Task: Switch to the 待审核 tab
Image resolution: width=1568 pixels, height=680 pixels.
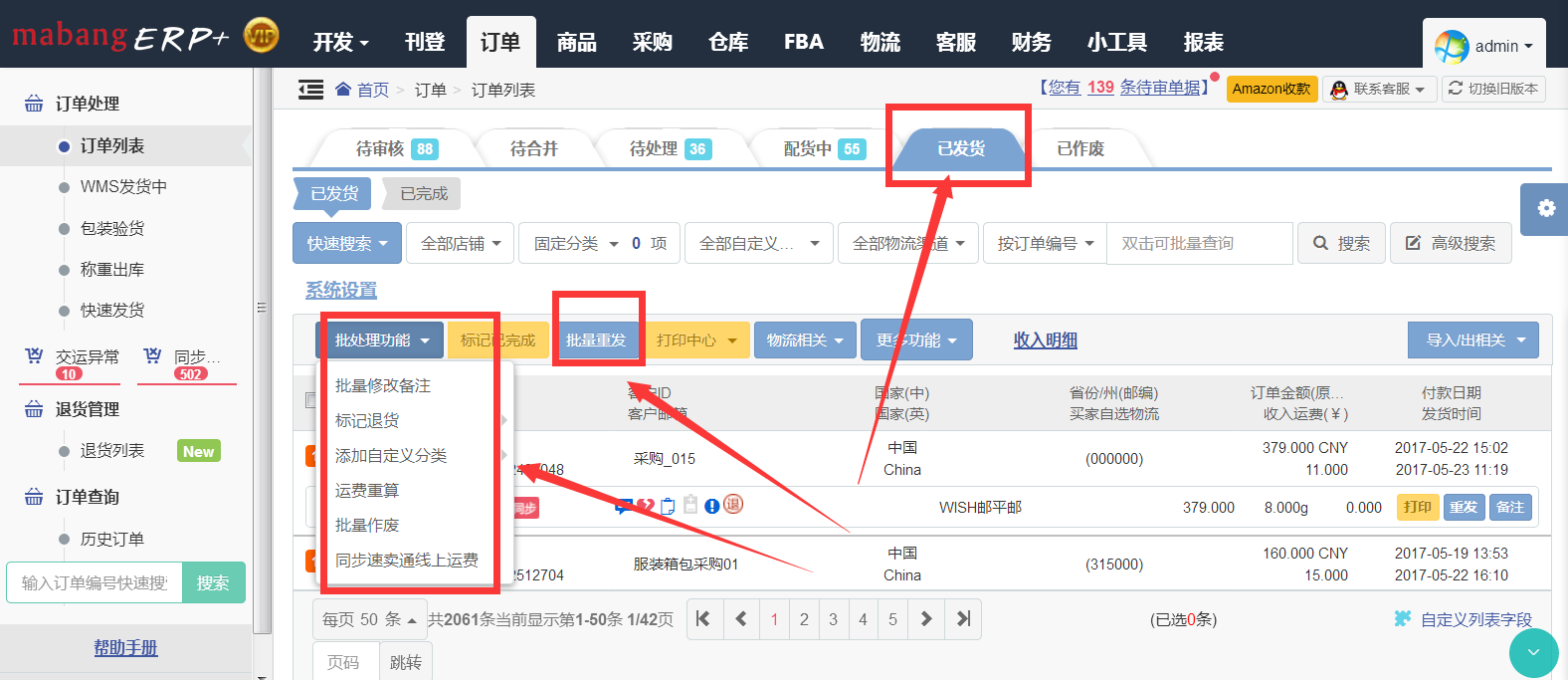Action: [x=396, y=148]
